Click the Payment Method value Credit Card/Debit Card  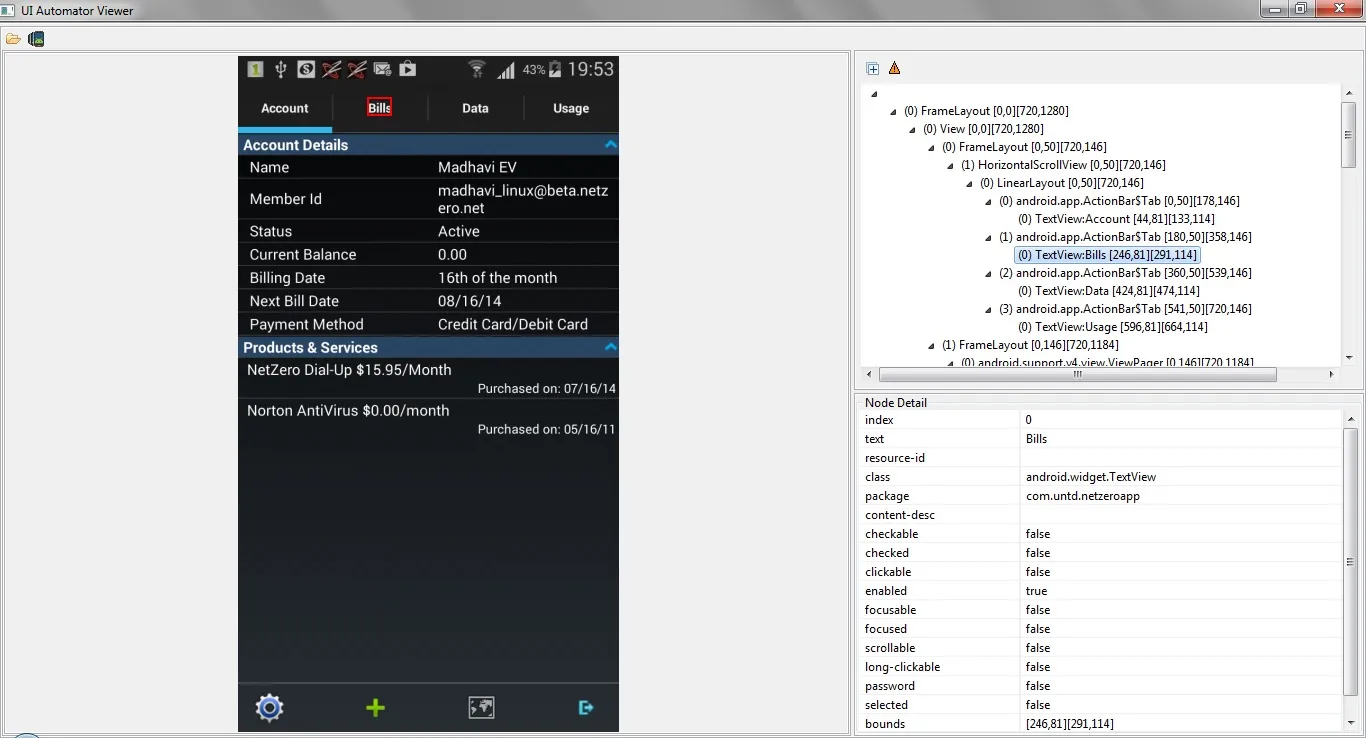513,324
